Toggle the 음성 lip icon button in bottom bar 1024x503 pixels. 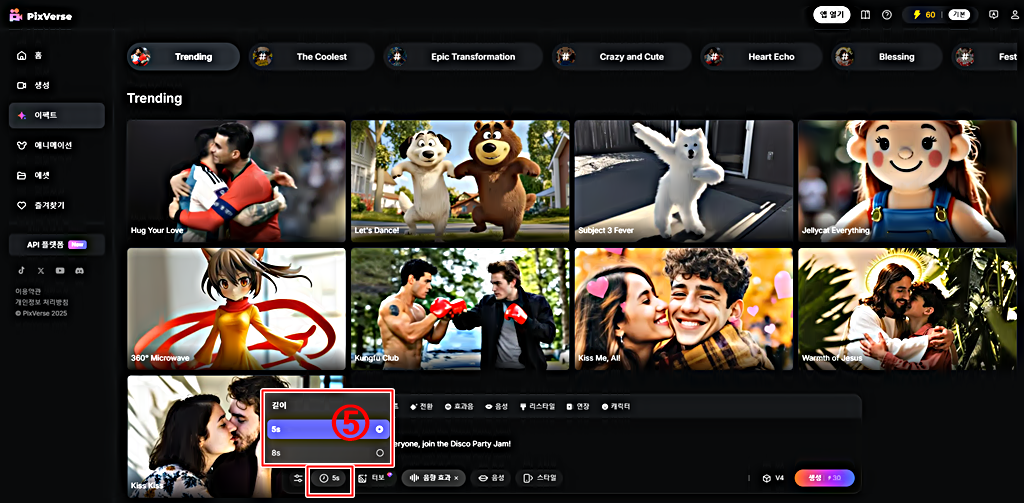[491, 478]
